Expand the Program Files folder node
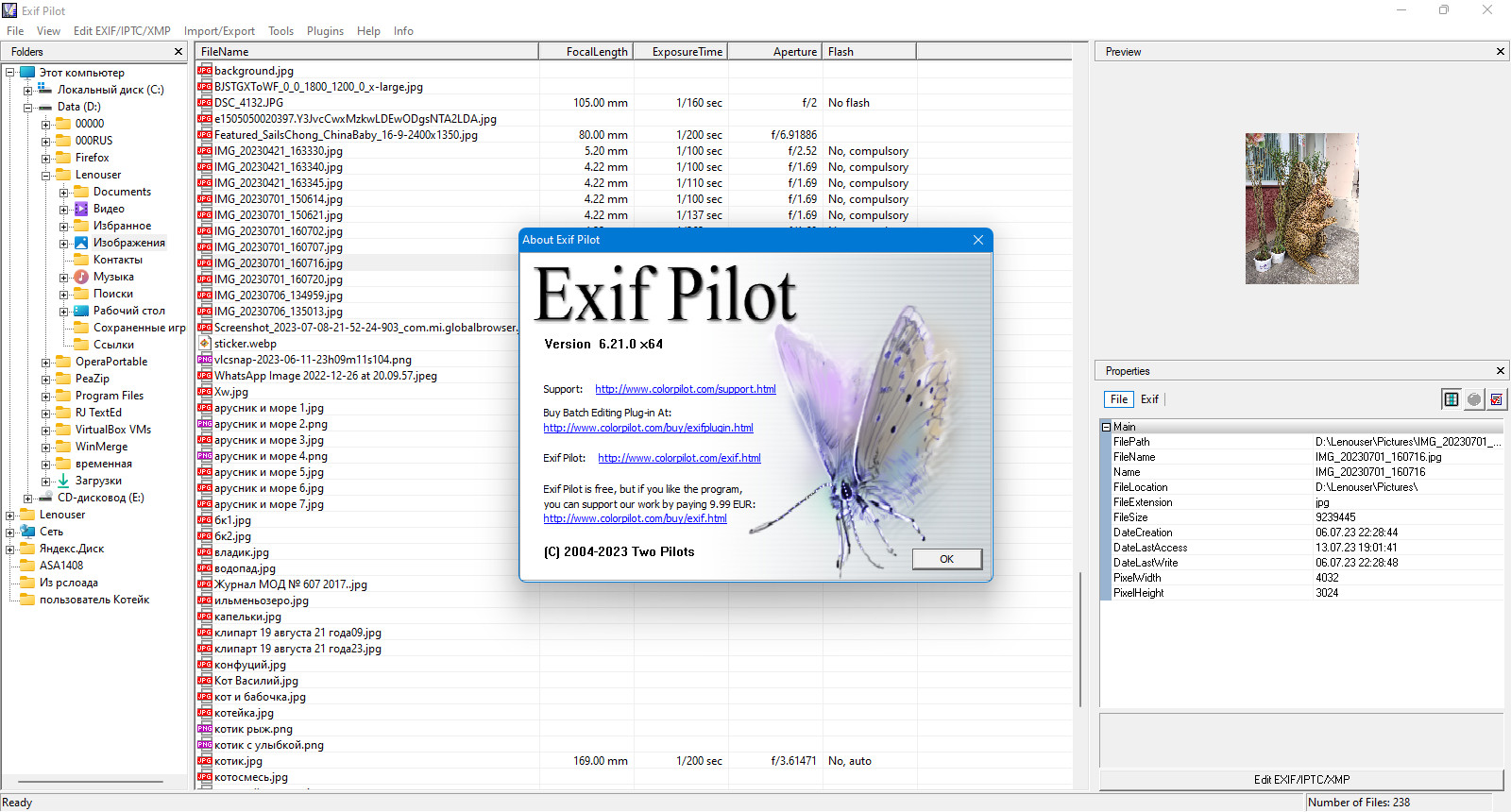This screenshot has height=812, width=1511. point(45,397)
